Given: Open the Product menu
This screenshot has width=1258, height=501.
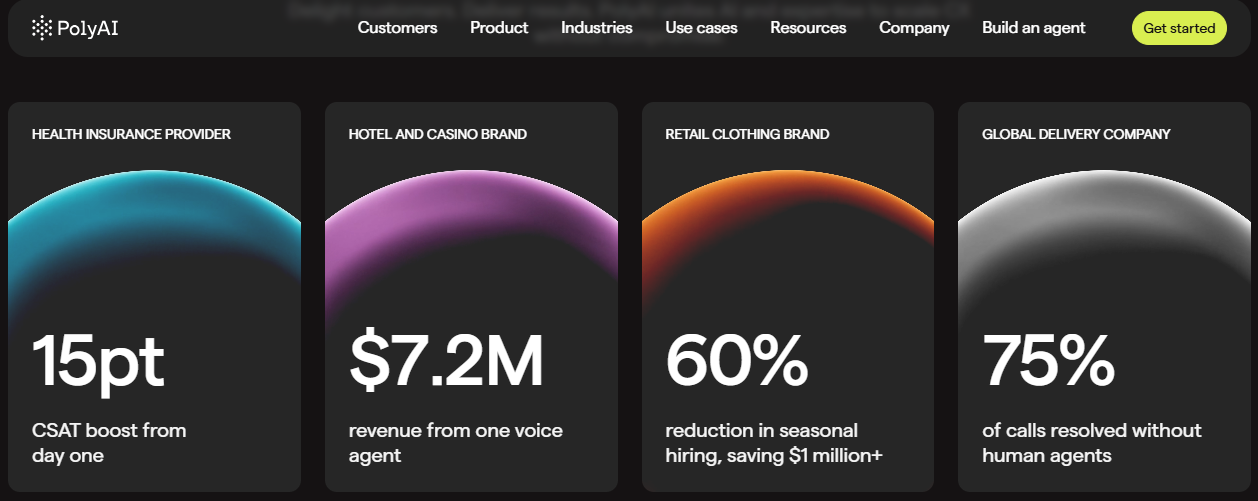Looking at the screenshot, I should point(499,28).
